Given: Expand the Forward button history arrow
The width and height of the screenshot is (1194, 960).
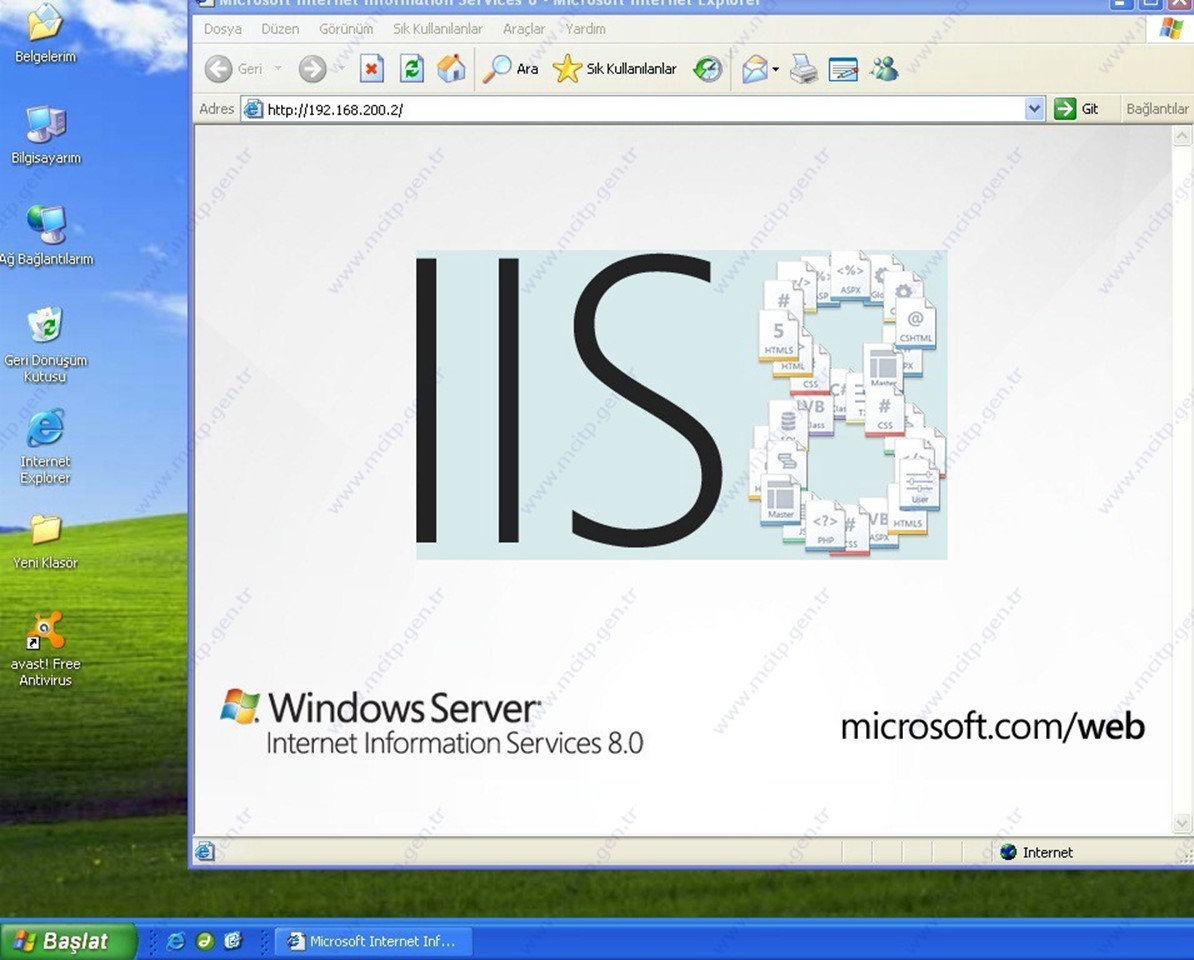Looking at the screenshot, I should pyautogui.click(x=340, y=69).
